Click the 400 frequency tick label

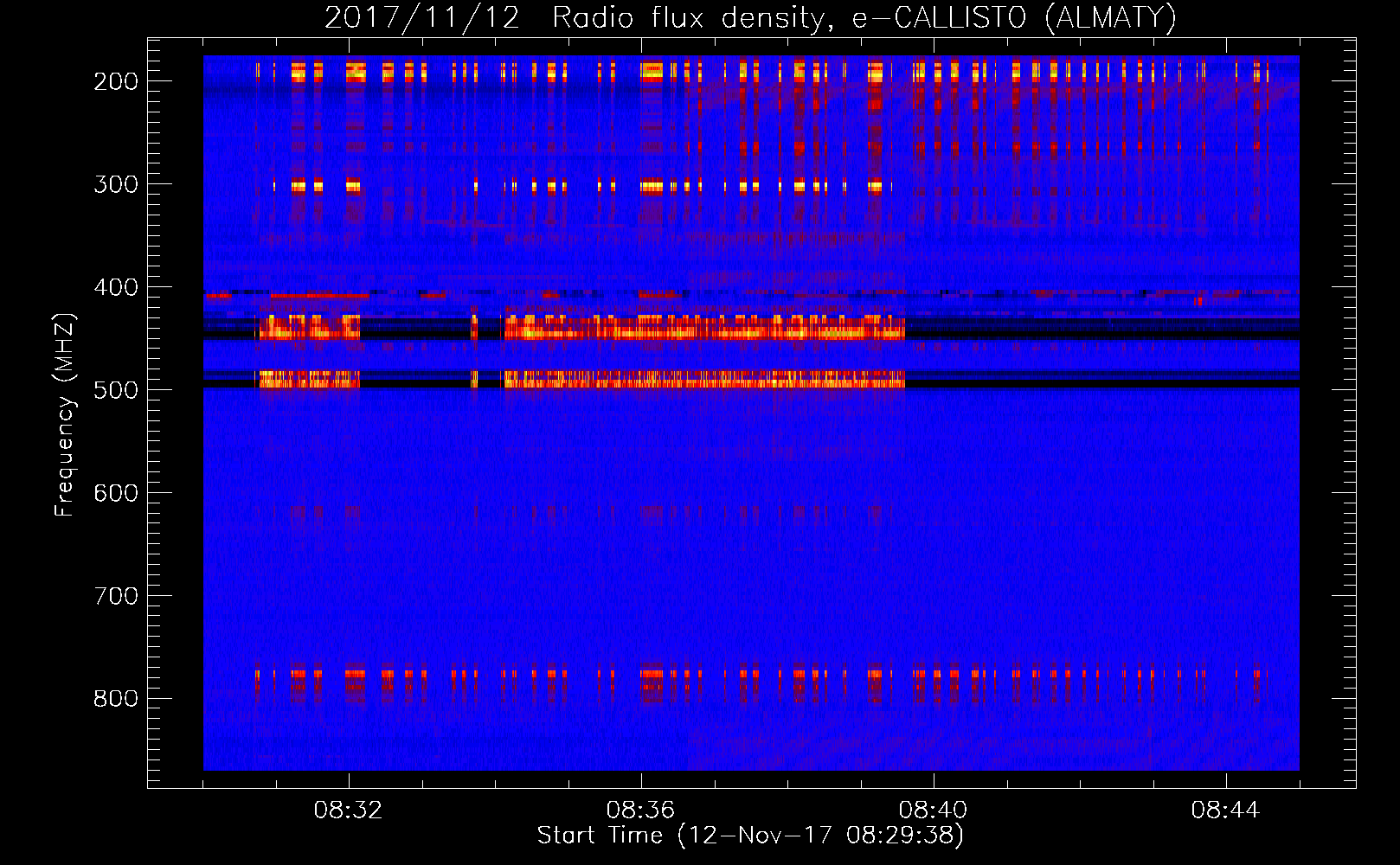click(116, 287)
